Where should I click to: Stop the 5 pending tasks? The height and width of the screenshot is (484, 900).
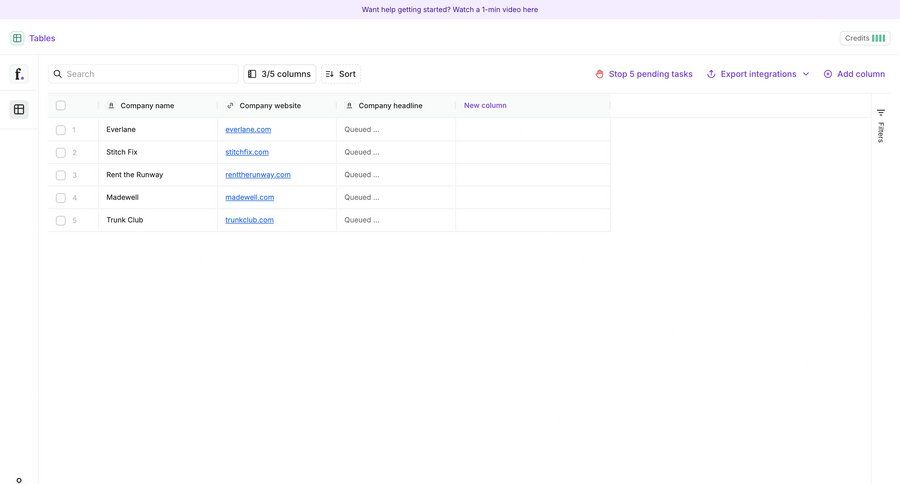(x=643, y=74)
